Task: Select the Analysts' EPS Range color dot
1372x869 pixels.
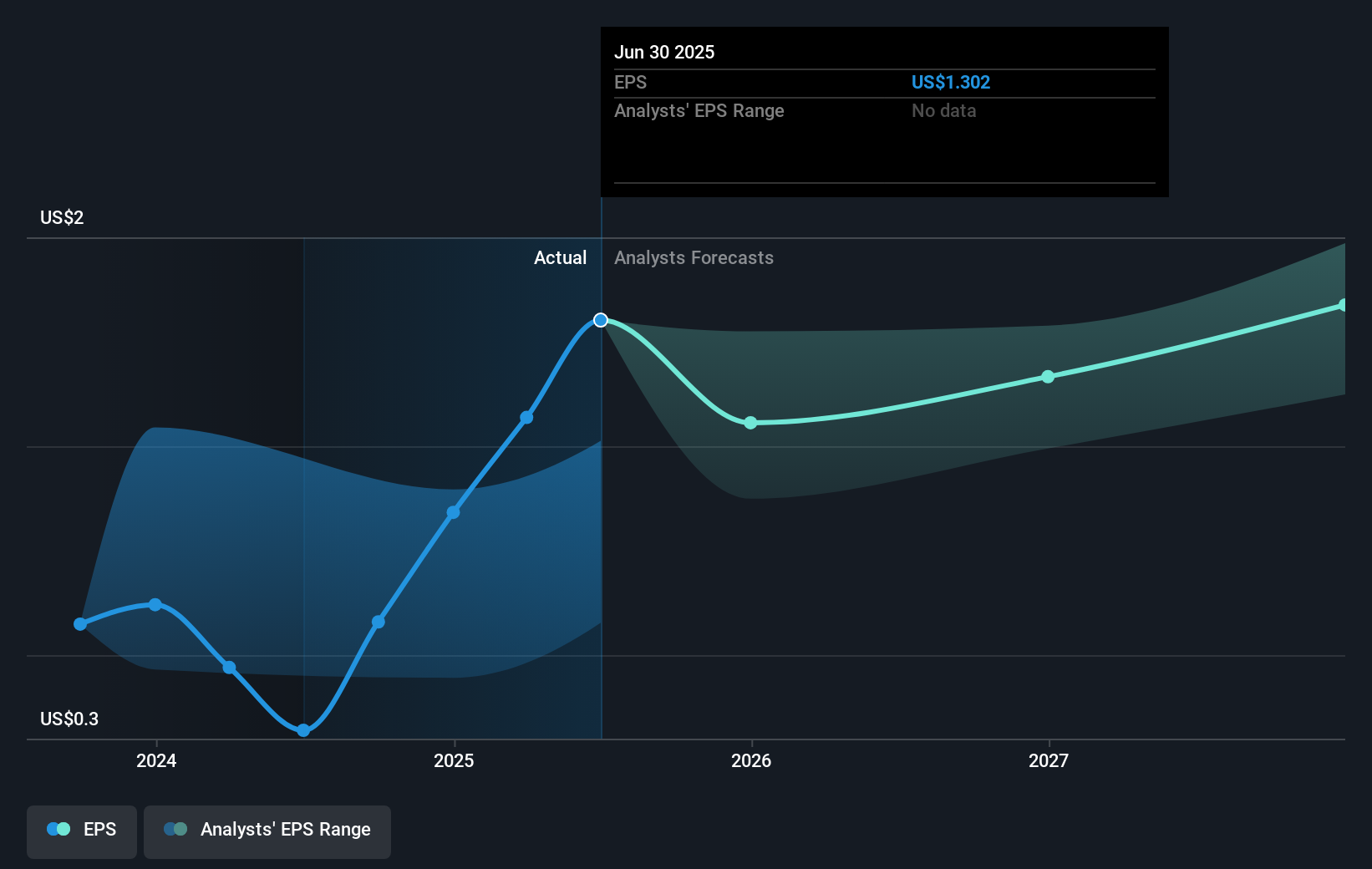Action: click(175, 829)
